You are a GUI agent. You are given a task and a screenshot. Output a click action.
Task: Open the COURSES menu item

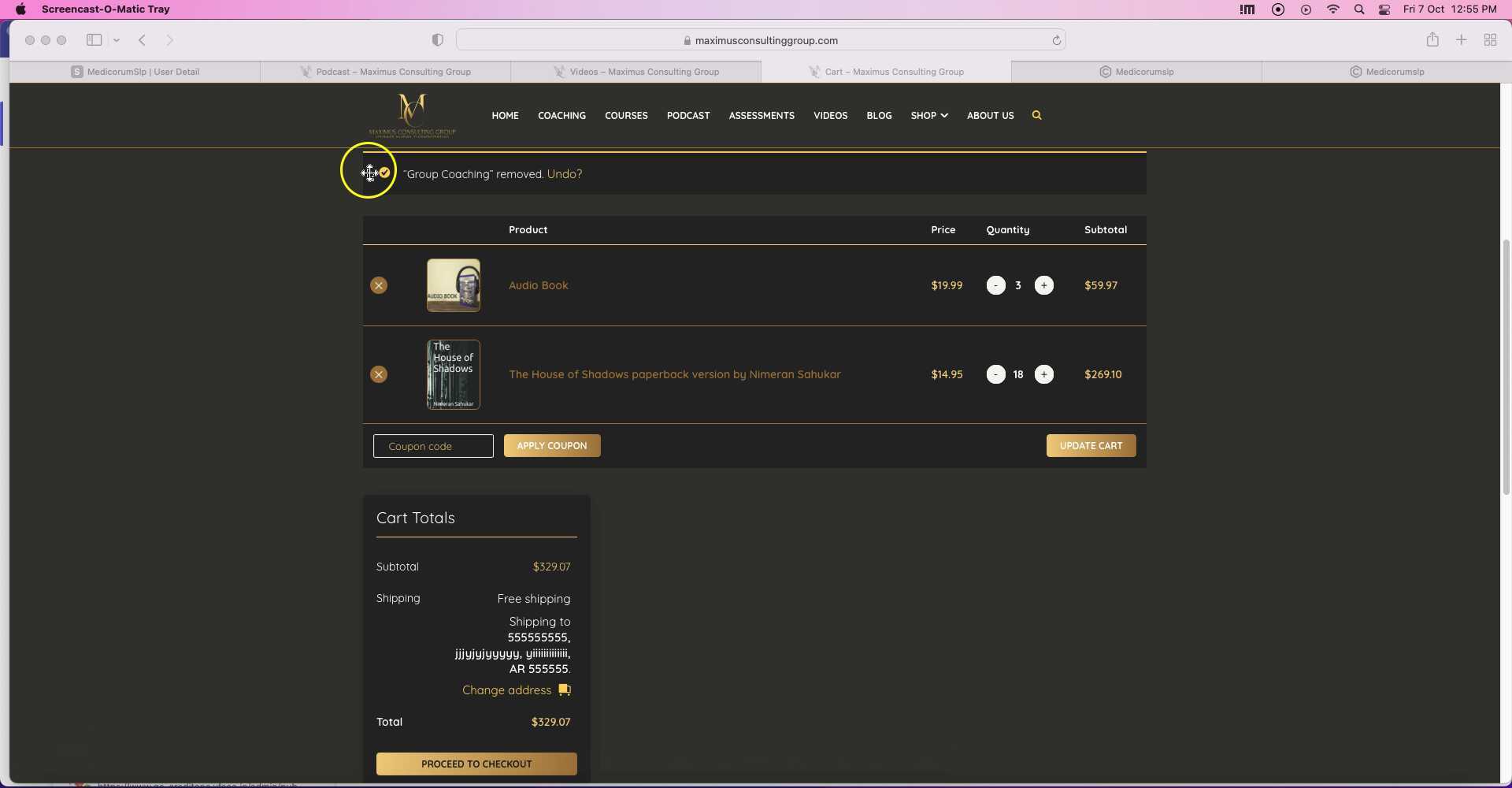(x=626, y=115)
